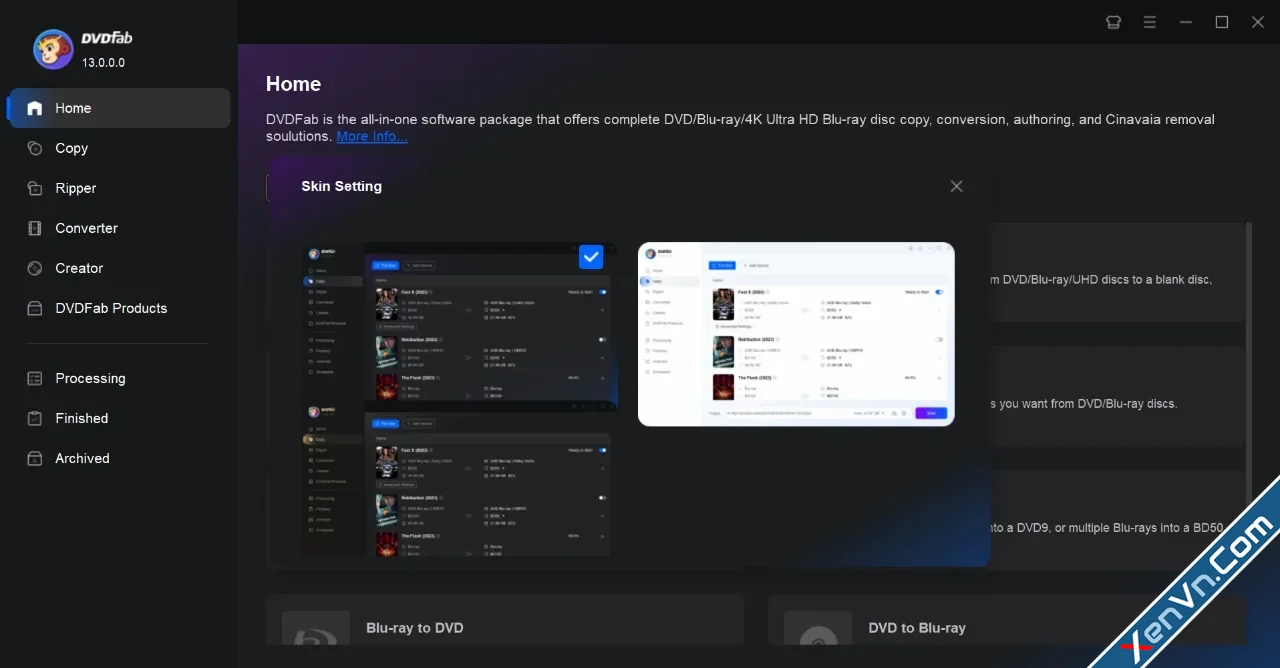Screen dimensions: 1280x668
Task: Open the hamburger main menu icon
Action: click(x=1150, y=22)
